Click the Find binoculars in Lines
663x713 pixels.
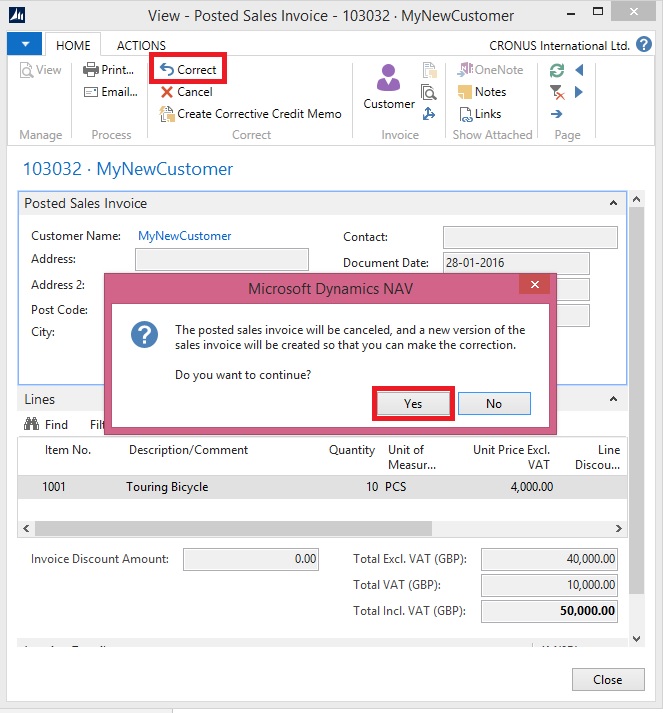point(31,424)
